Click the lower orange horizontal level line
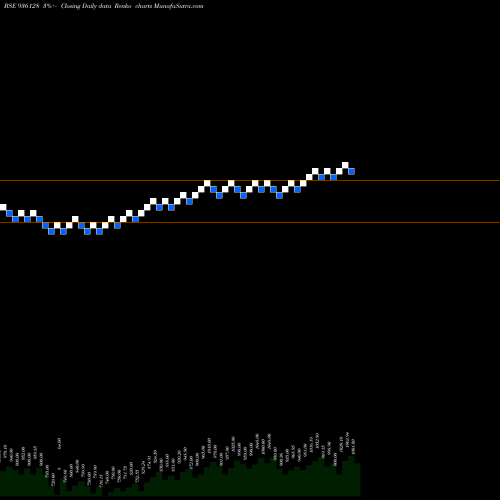Screen dimensions: 500x500 point(250,222)
